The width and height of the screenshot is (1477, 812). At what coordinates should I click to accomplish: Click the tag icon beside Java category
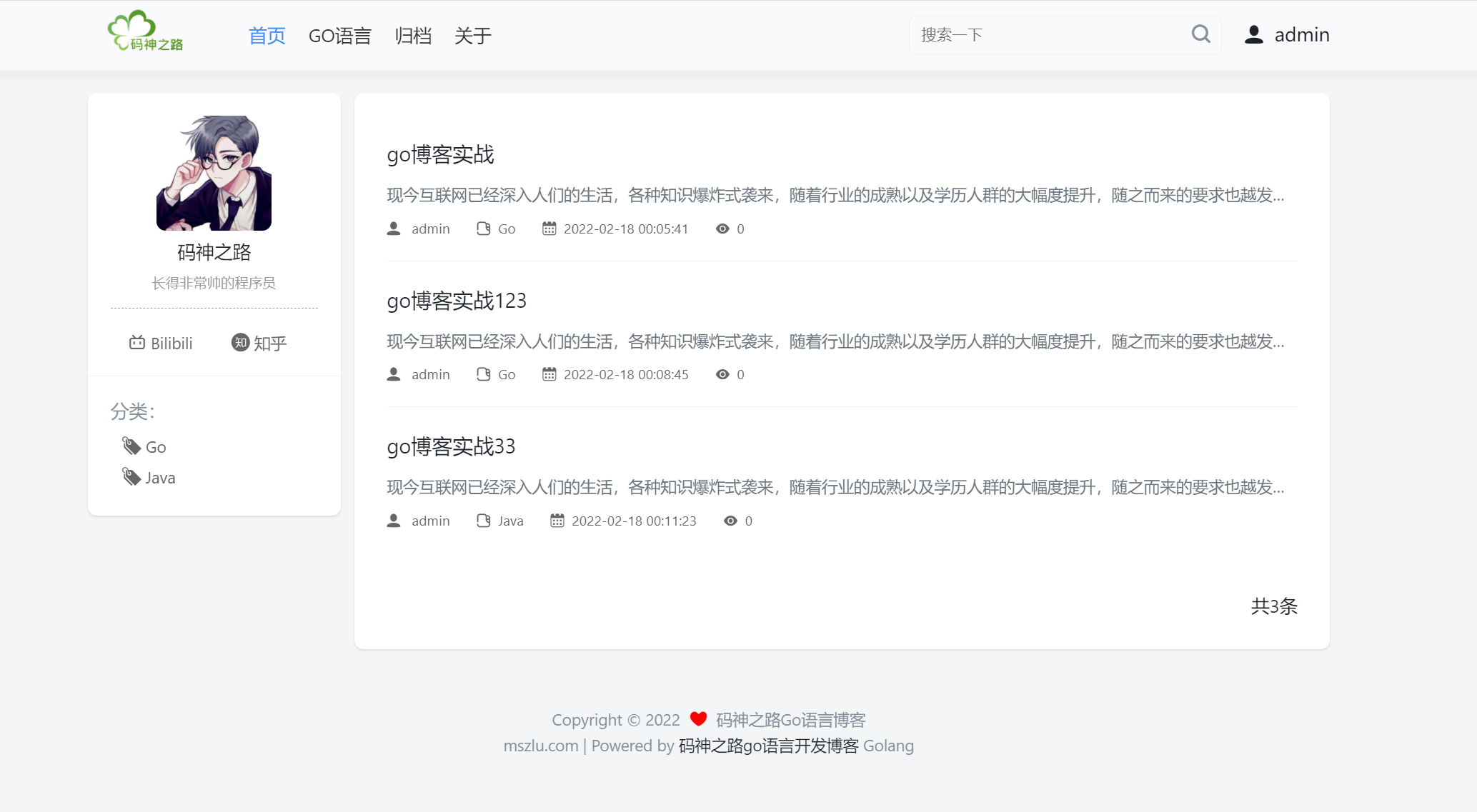pos(131,477)
